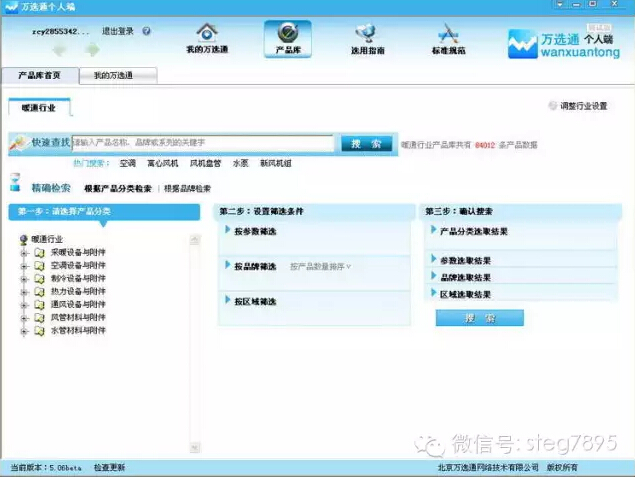
Task: Click the 搜索 button under step three
Action: click(479, 318)
